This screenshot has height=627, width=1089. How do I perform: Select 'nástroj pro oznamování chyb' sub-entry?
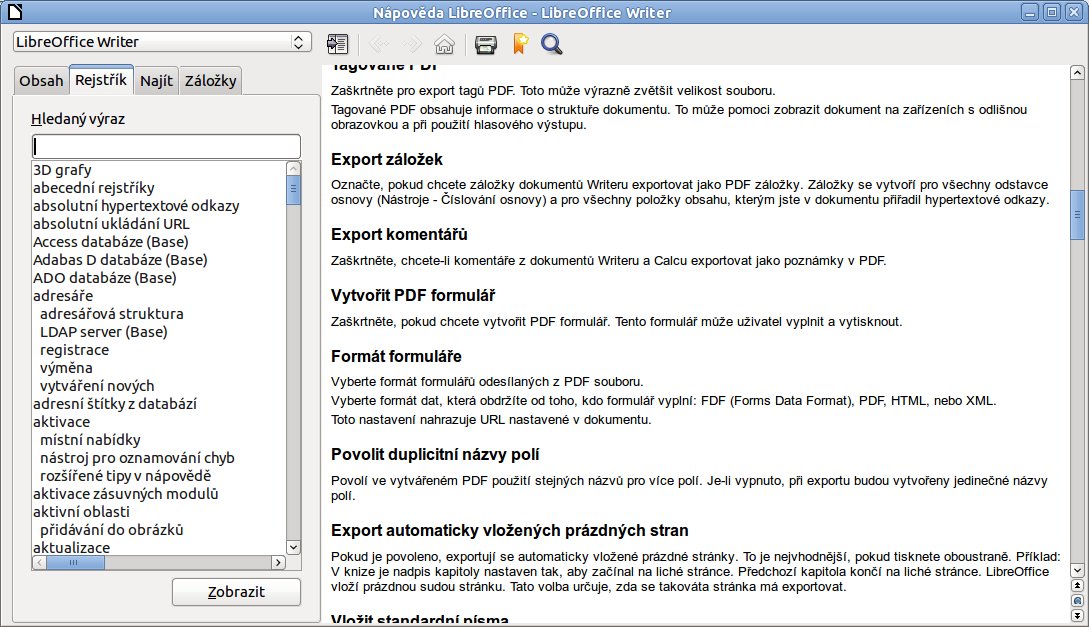137,458
